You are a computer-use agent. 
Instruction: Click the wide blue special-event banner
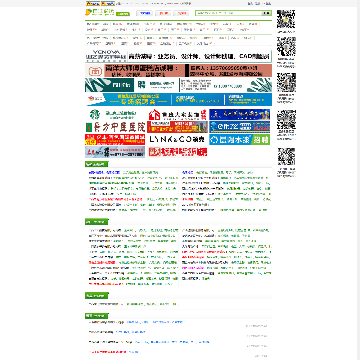[178, 99]
